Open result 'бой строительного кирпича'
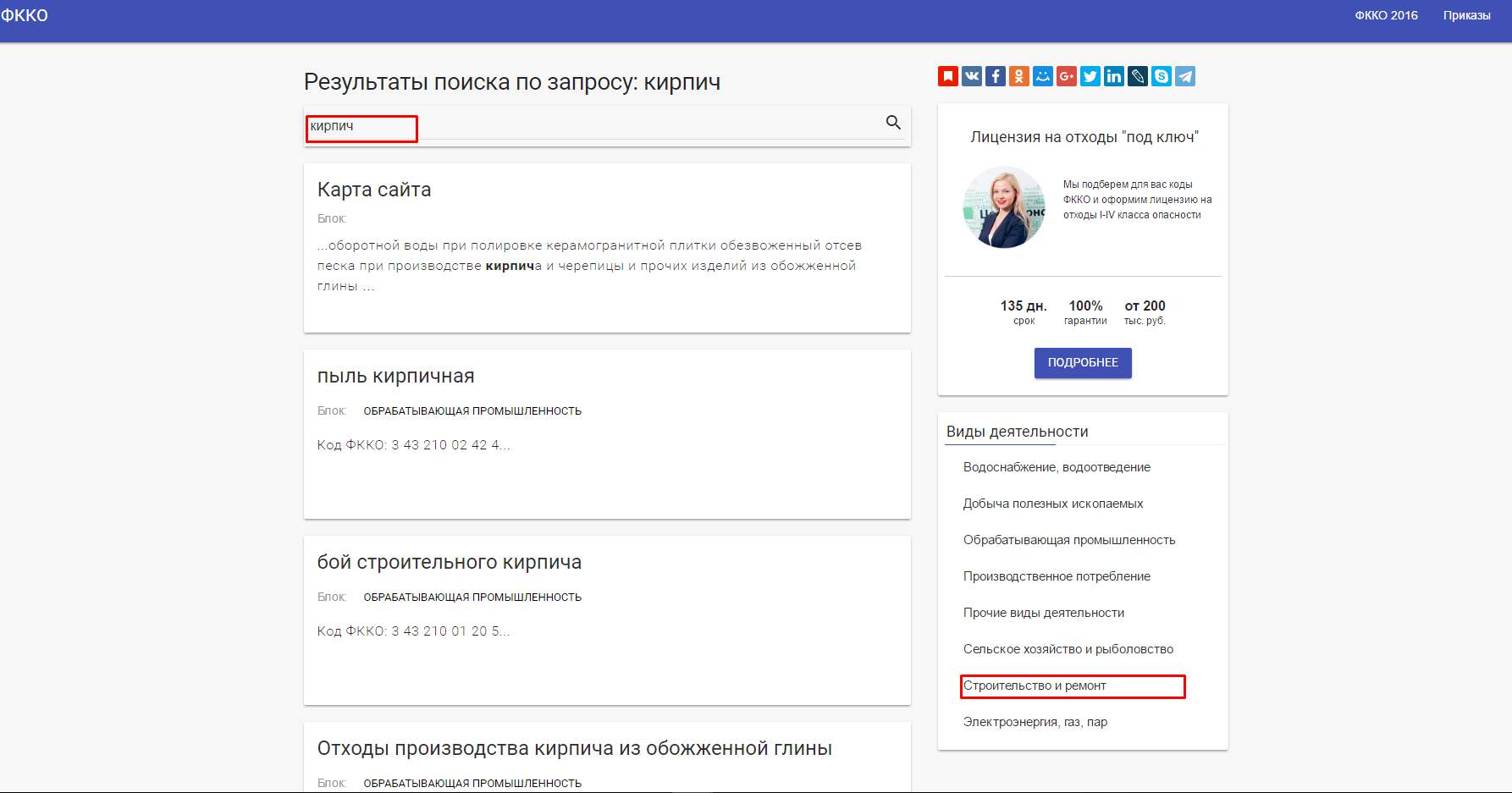Screen dimensions: 1512x793 pos(449,561)
